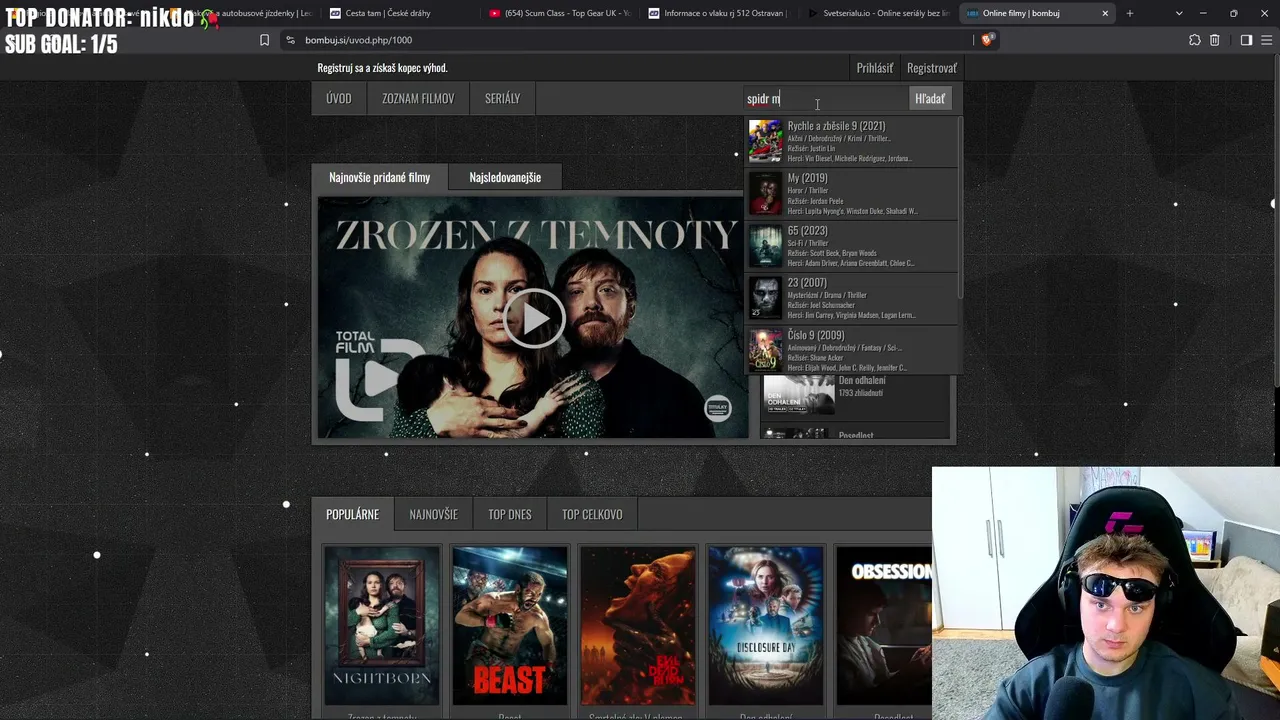Click the trash icon in the browser toolbar
Viewport: 1280px width, 720px height.
(1214, 40)
